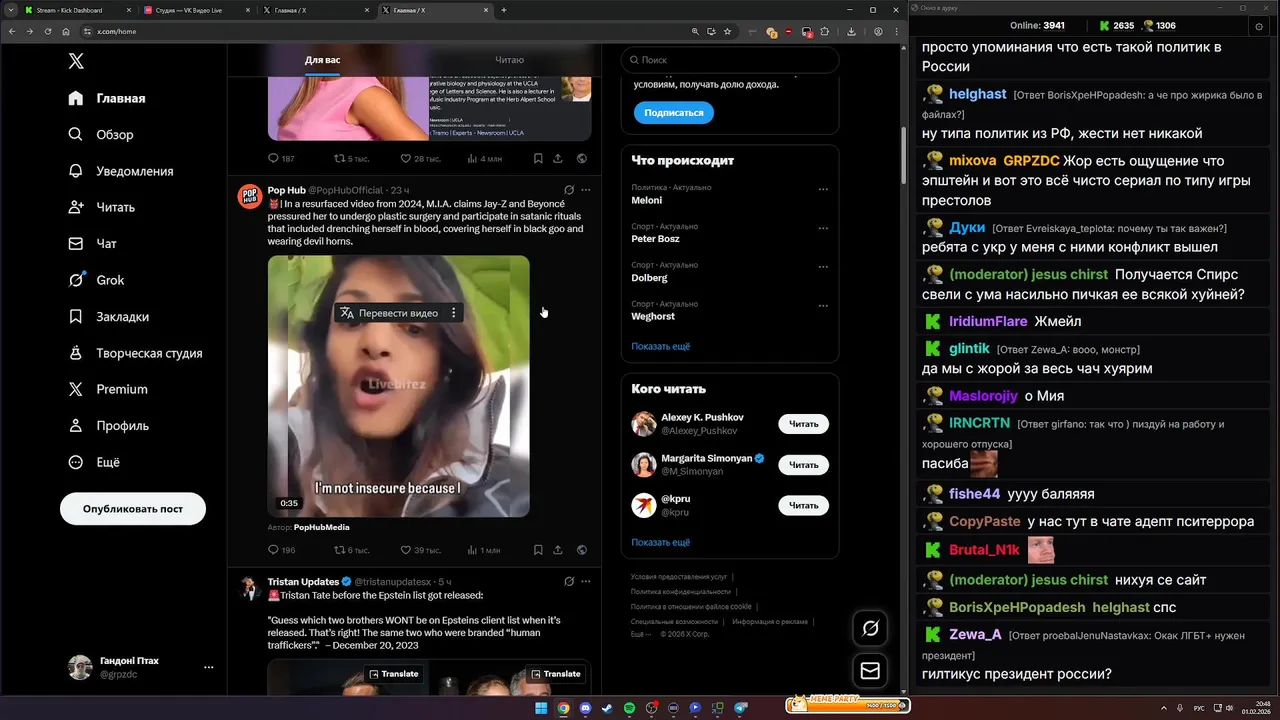The height and width of the screenshot is (720, 1280).
Task: Open Pop Hub post more options dots
Action: click(586, 190)
